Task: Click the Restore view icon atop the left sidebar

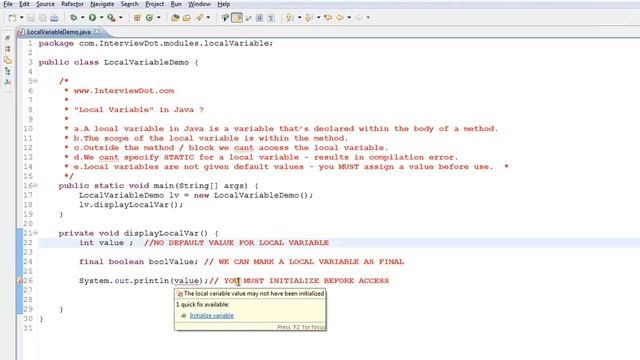Action: pos(7,38)
